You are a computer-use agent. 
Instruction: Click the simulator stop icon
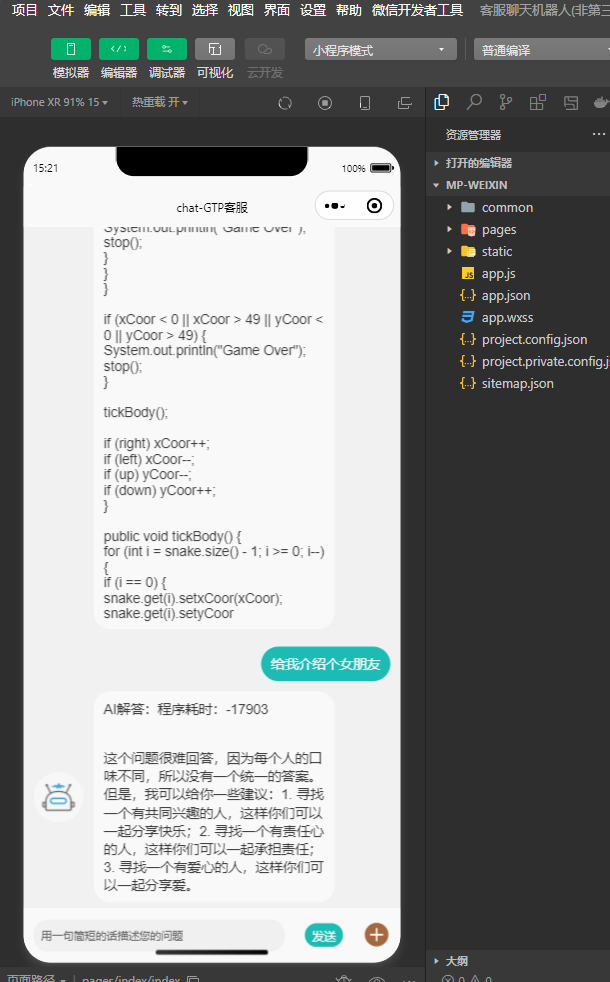click(324, 103)
